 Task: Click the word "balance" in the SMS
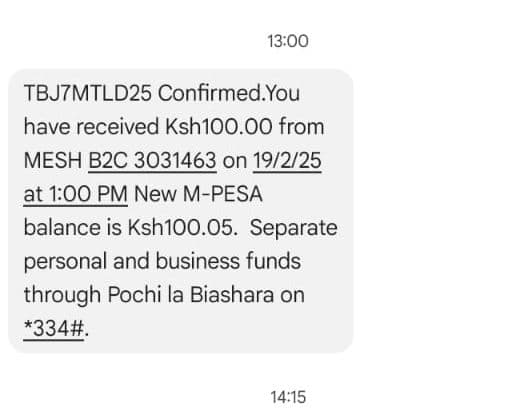62,228
